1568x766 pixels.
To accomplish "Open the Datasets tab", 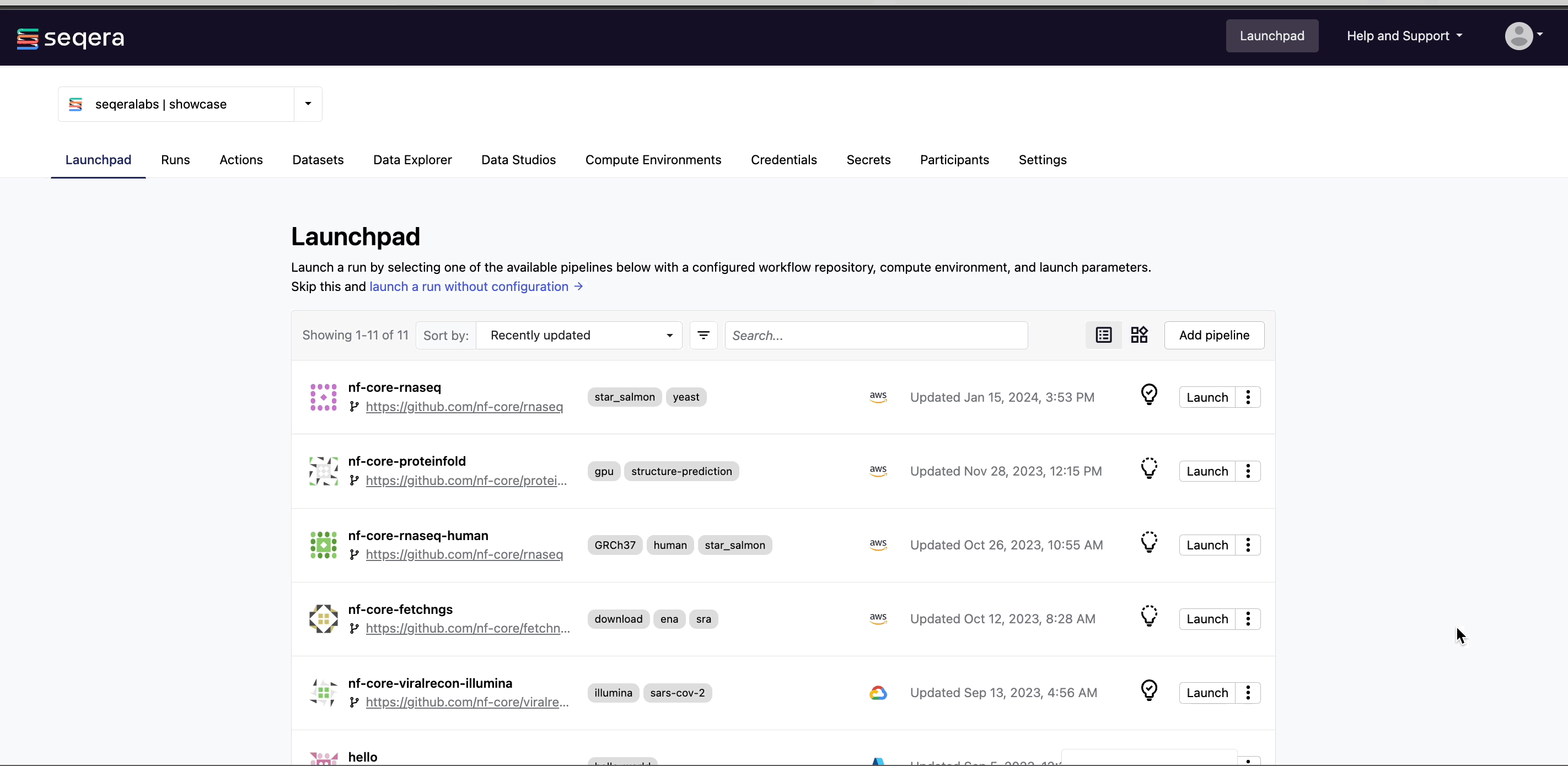I will [x=318, y=159].
